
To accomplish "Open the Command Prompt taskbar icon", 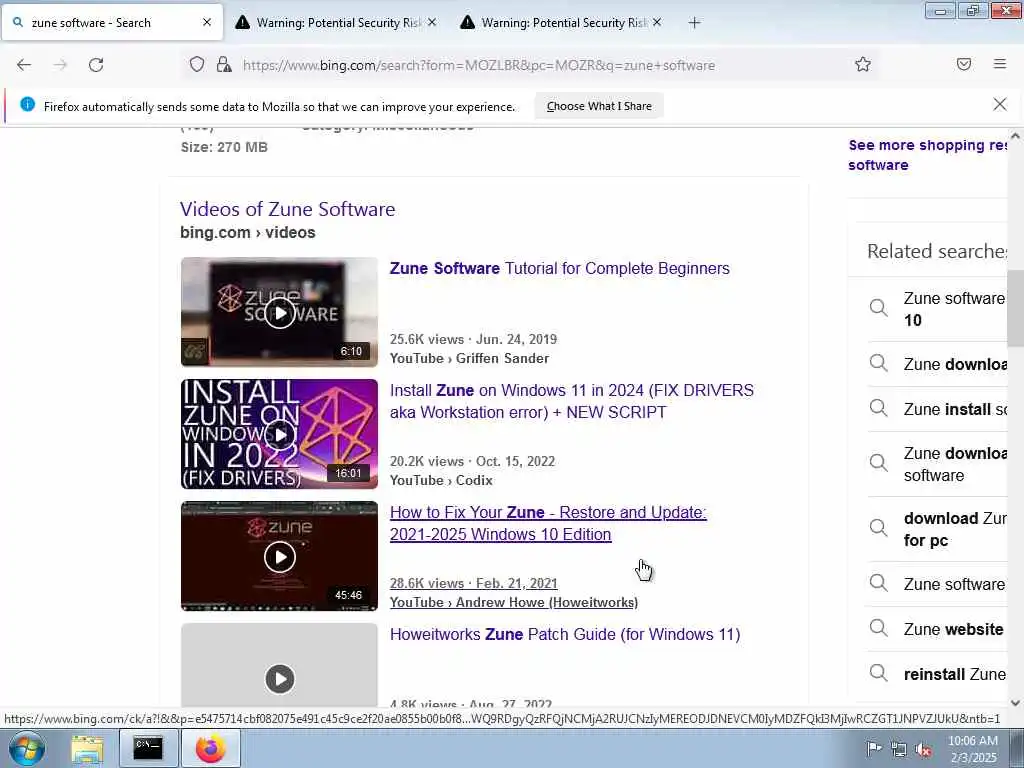I will point(148,748).
